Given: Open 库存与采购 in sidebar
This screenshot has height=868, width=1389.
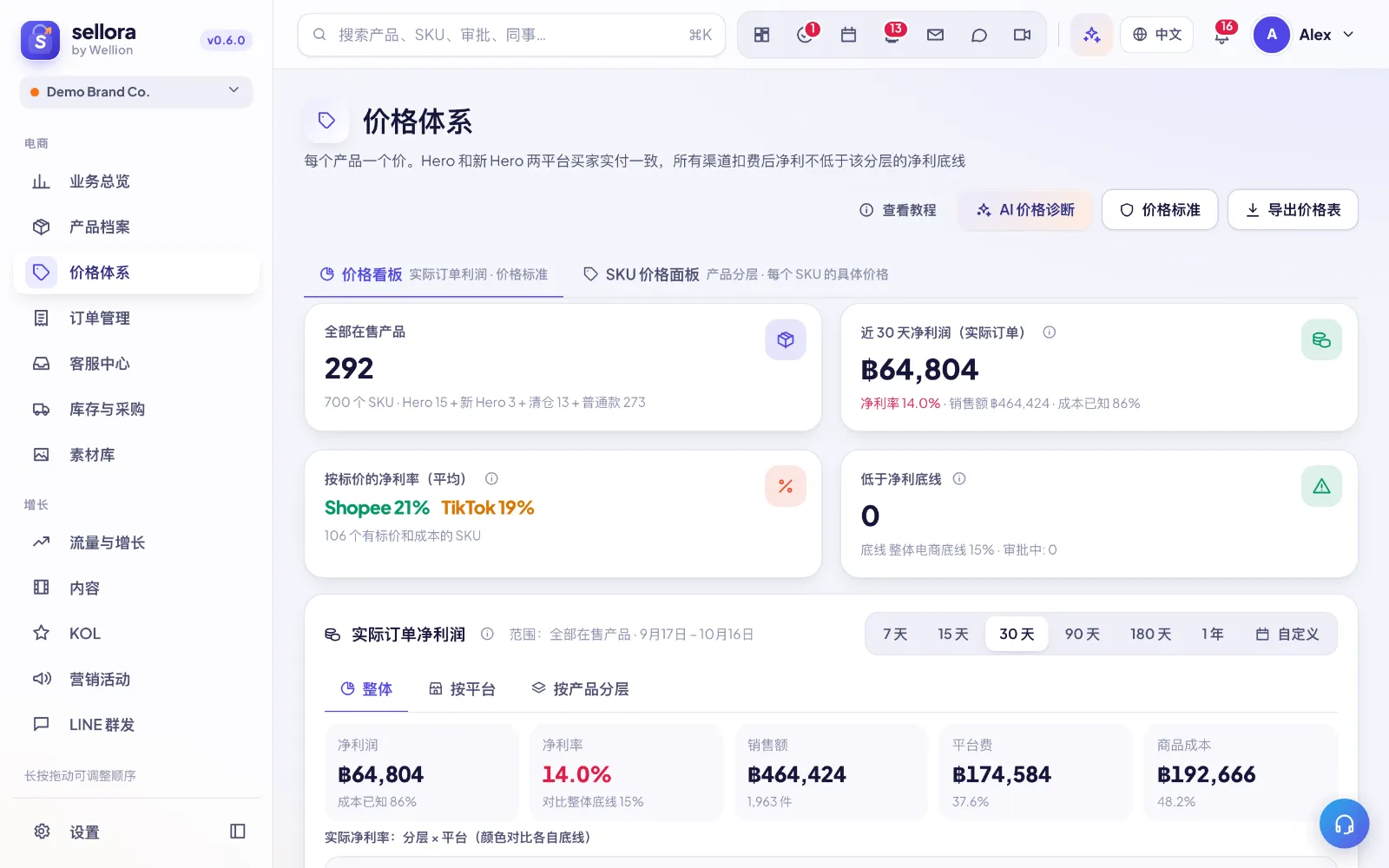Looking at the screenshot, I should click(x=136, y=409).
